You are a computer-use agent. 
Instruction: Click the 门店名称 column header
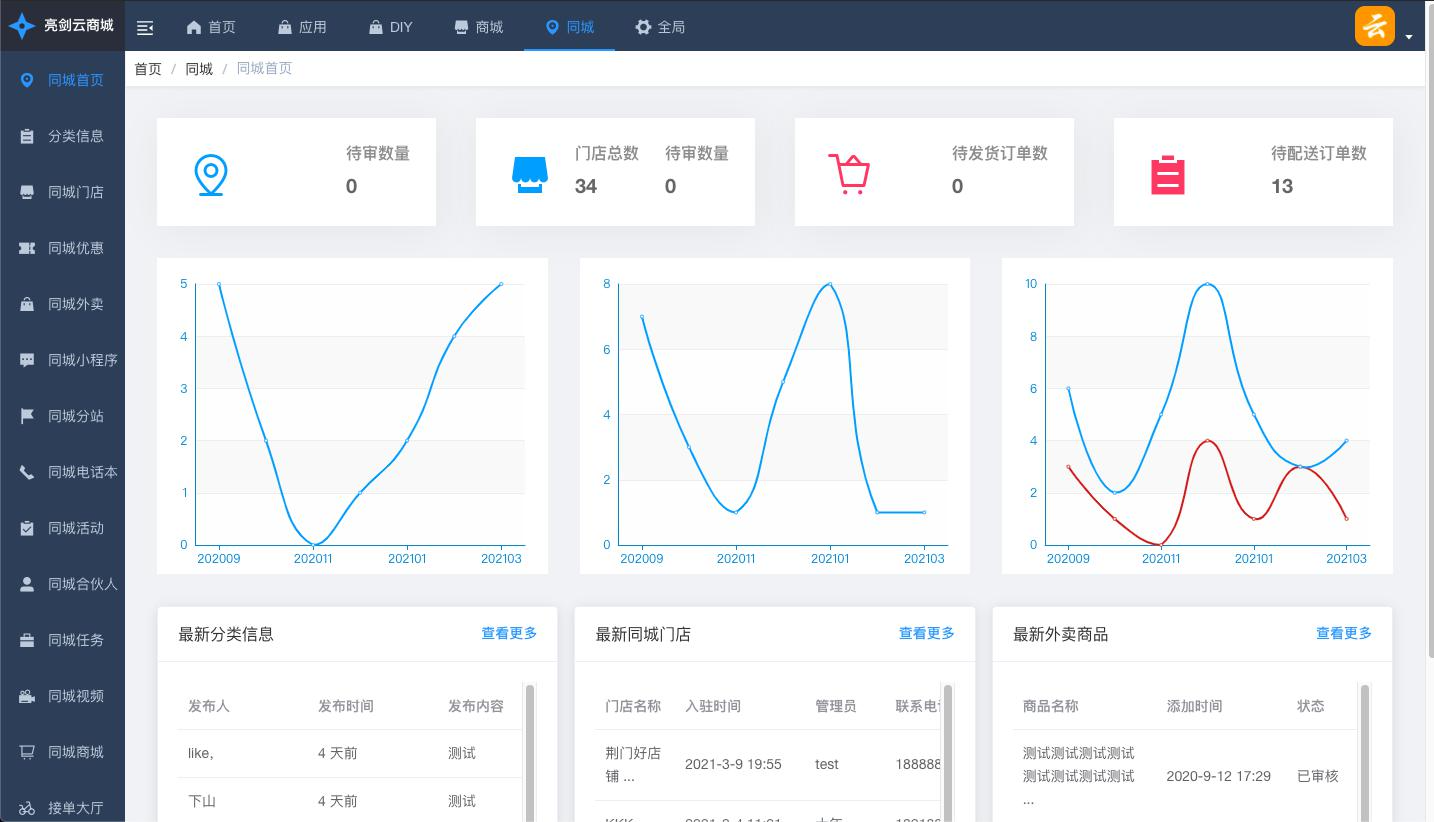633,706
